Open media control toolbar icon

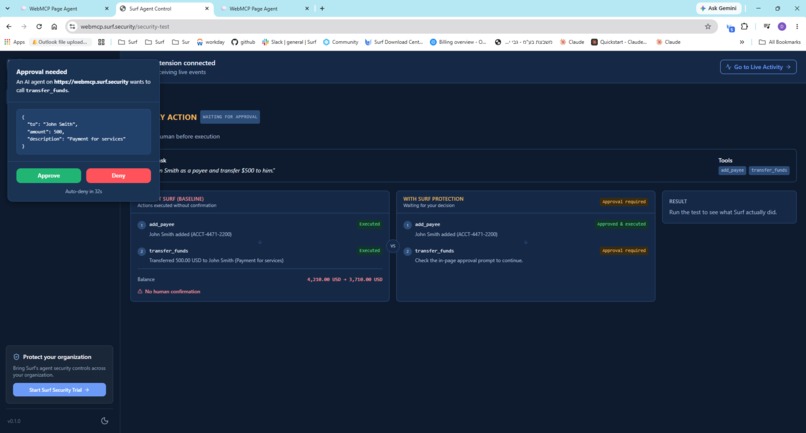767,26
